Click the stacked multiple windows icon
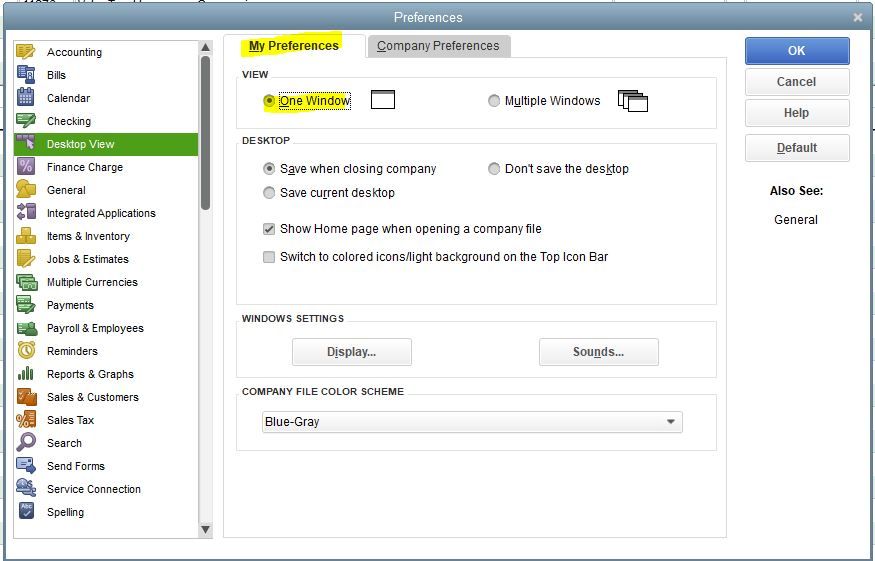 tap(633, 101)
